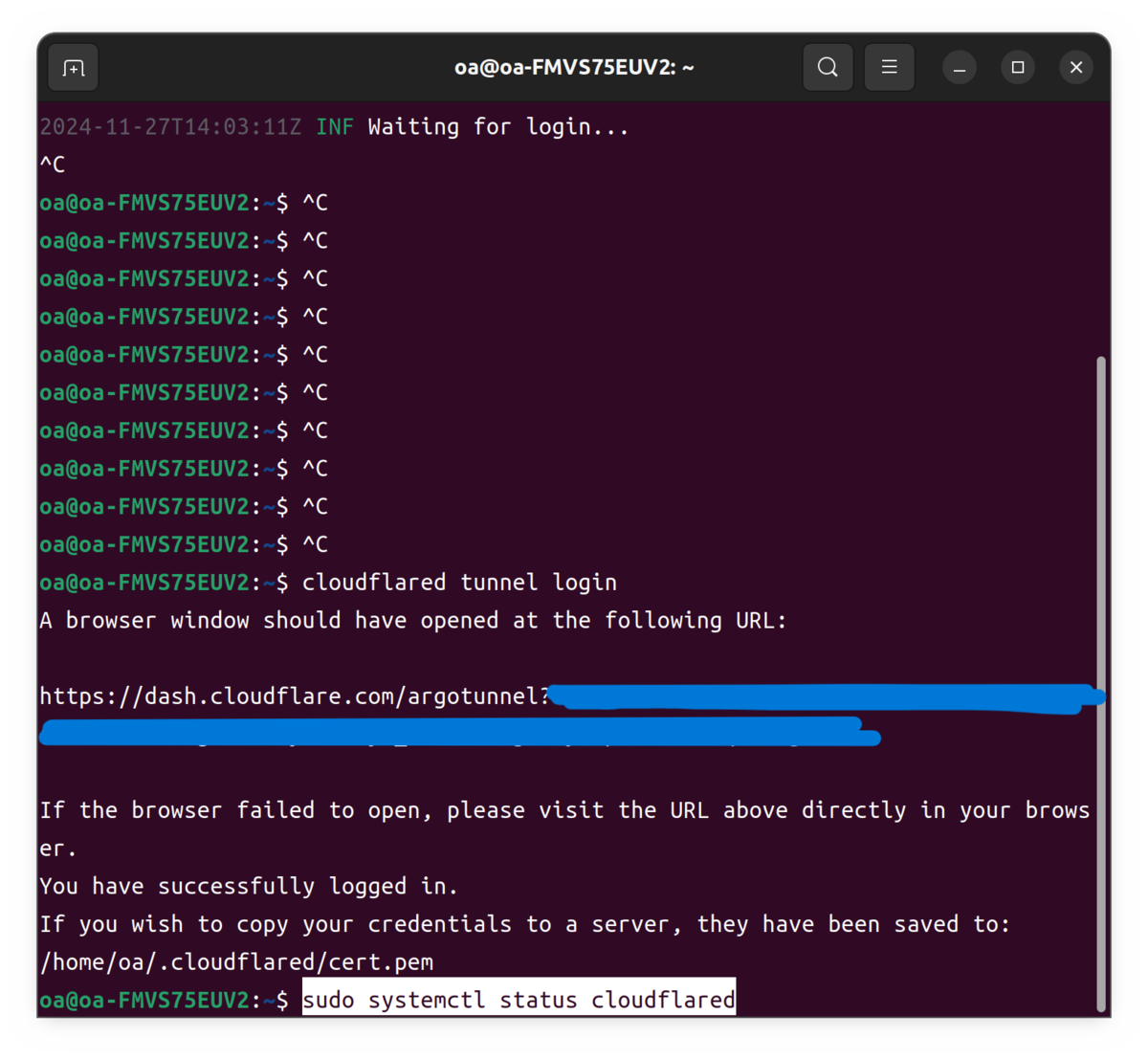Click 'A browser window should have opened' line
Image resolution: width=1148 pixels, height=1059 pixels.
(413, 621)
